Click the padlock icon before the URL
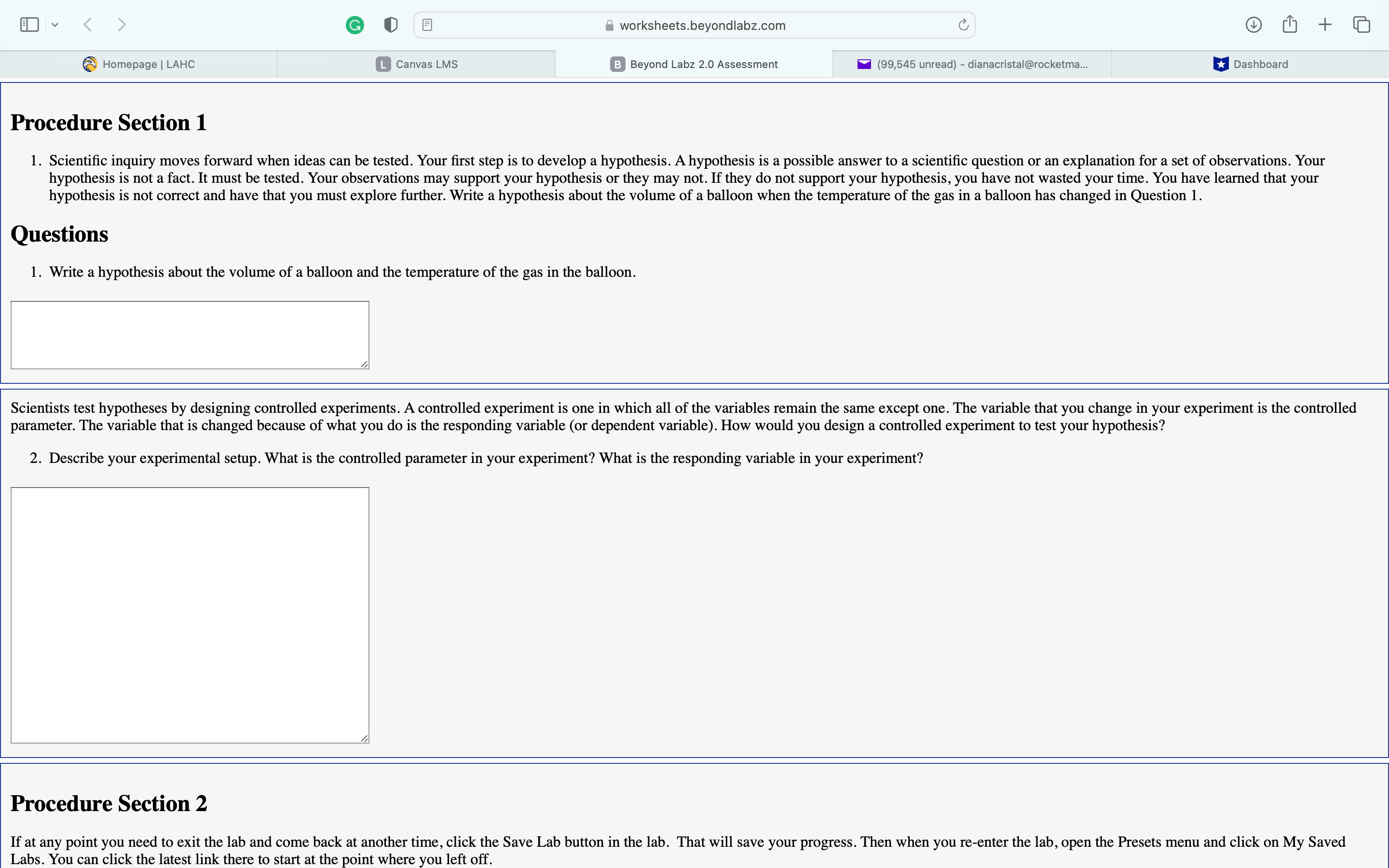Image resolution: width=1389 pixels, height=868 pixels. point(610,25)
